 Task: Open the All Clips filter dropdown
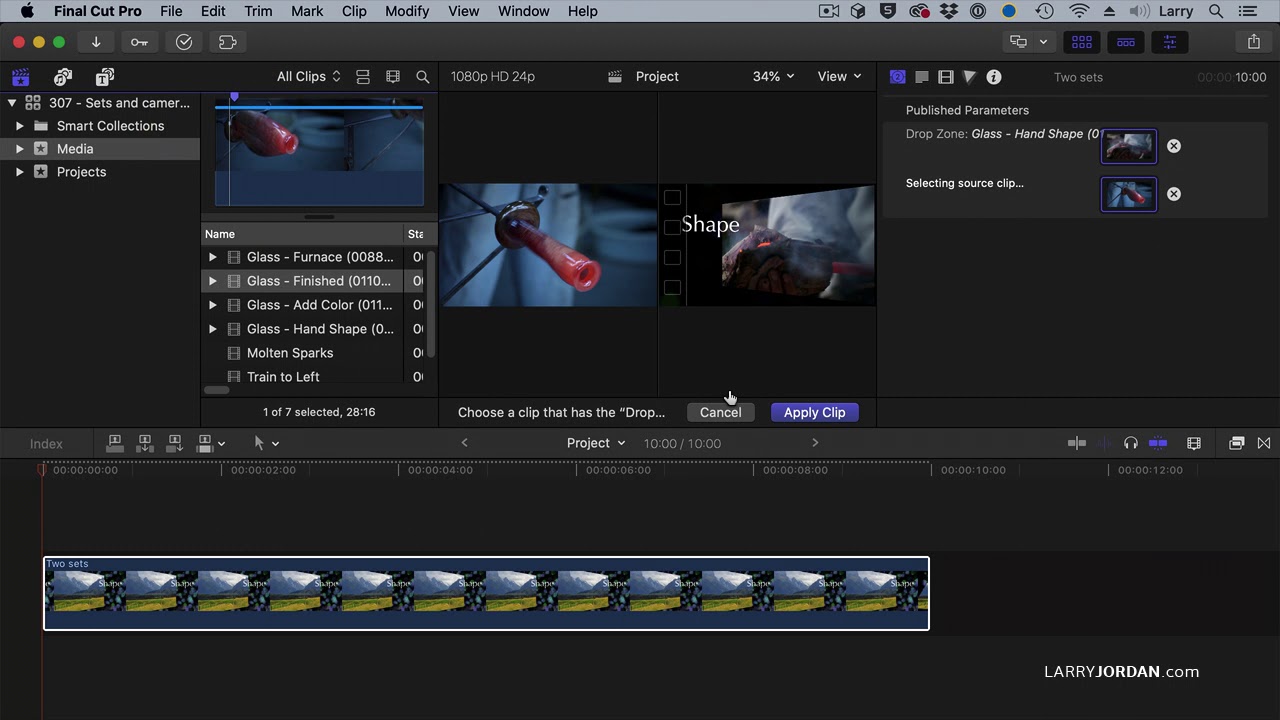point(309,77)
